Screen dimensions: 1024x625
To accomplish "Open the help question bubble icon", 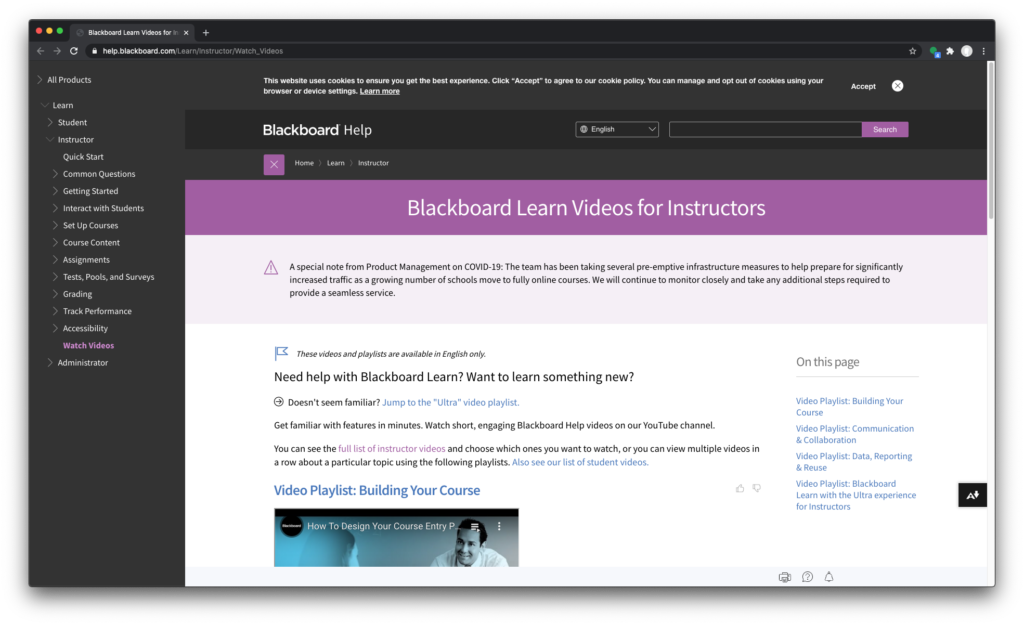I will pos(807,577).
